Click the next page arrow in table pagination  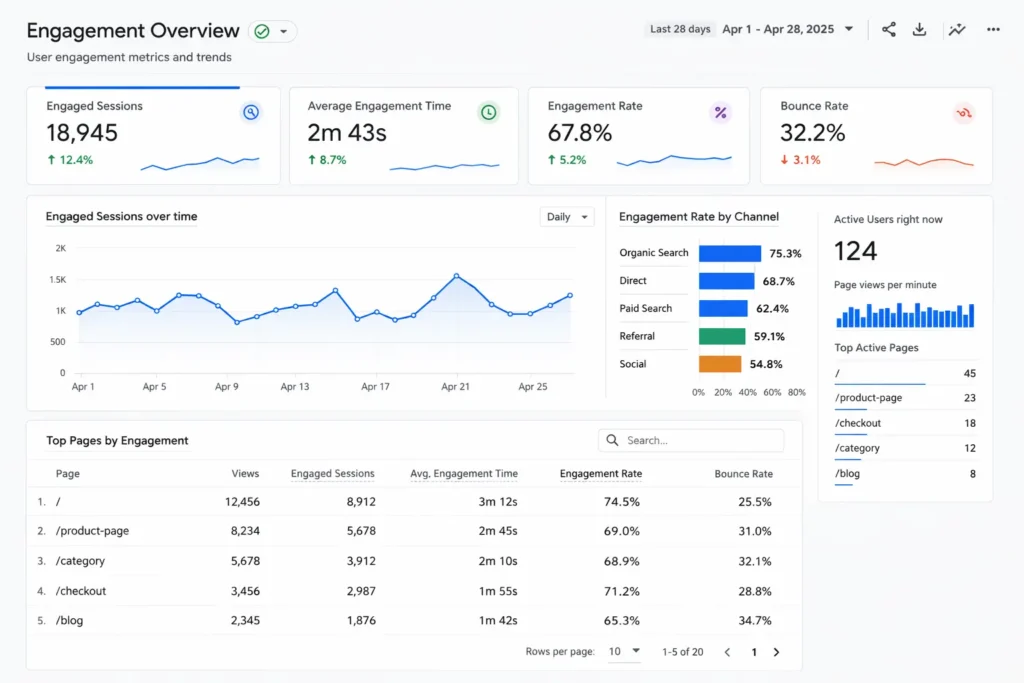(x=776, y=651)
